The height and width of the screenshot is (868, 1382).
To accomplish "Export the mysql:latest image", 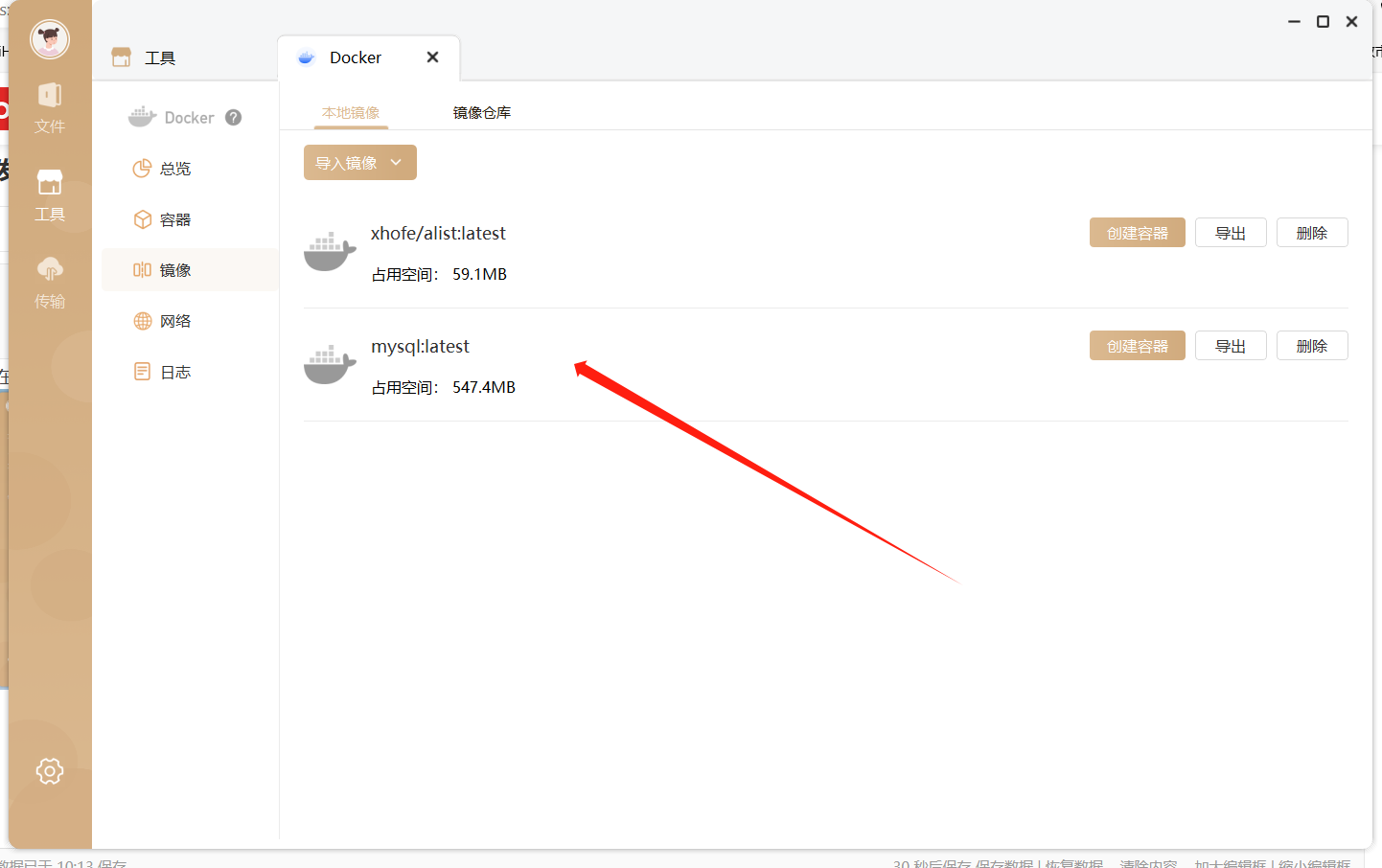I will click(1231, 346).
